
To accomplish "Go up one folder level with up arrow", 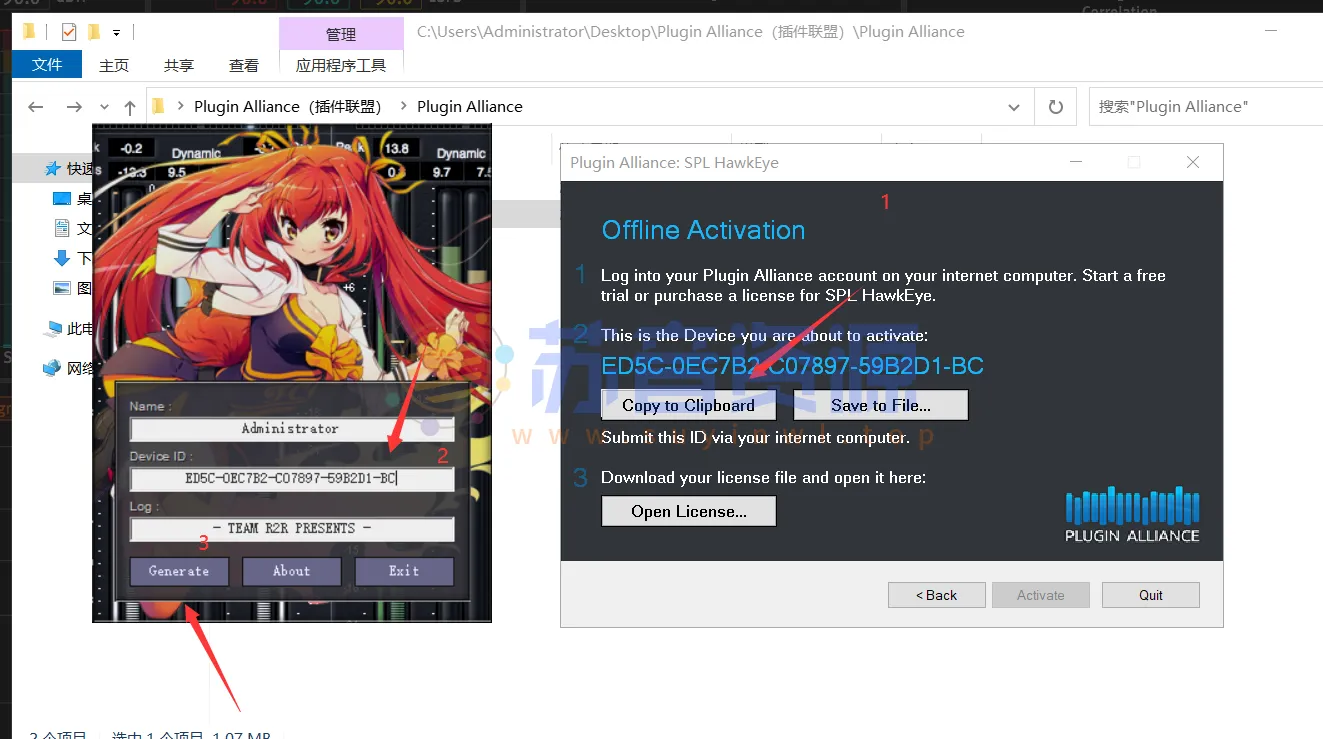I will [x=130, y=107].
